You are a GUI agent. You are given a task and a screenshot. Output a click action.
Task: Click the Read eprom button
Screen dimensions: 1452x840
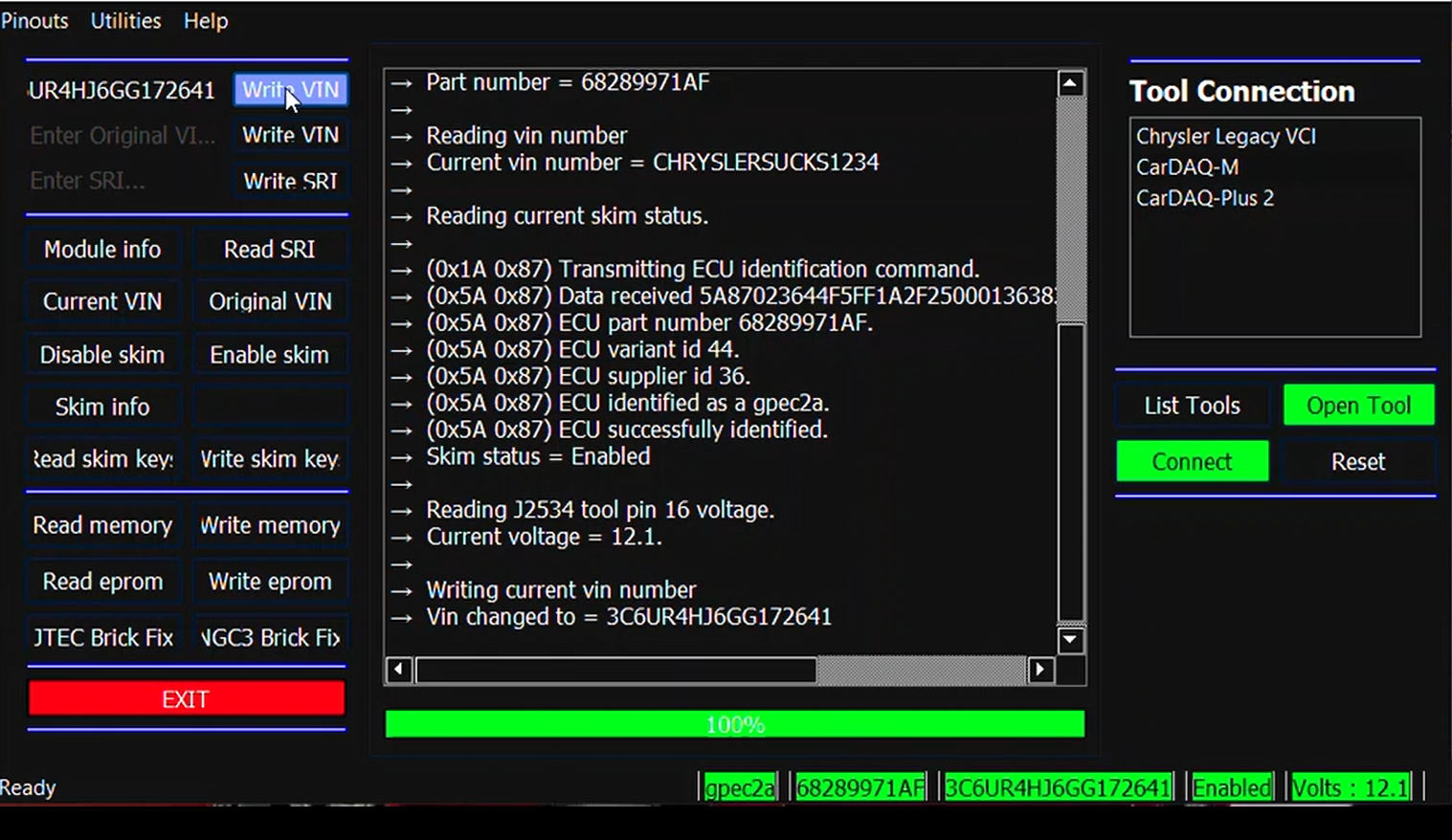102,582
